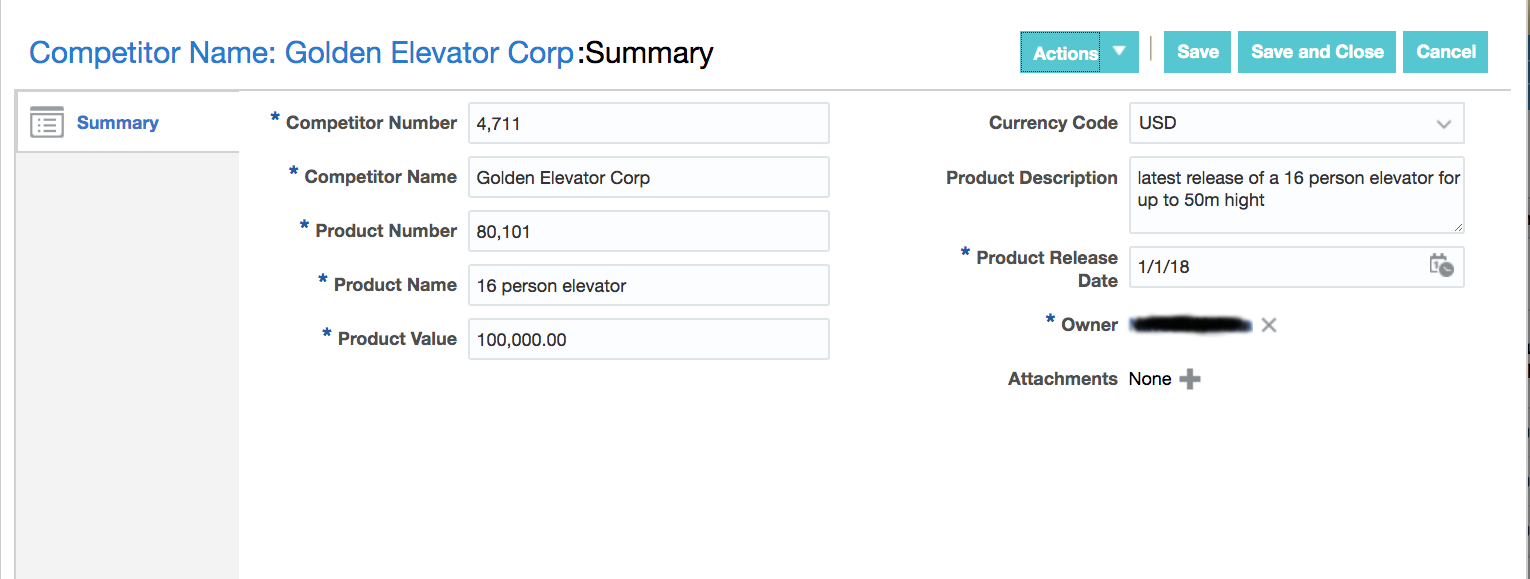Image resolution: width=1530 pixels, height=579 pixels.
Task: Cancel editing the competitor record
Action: 1446,52
